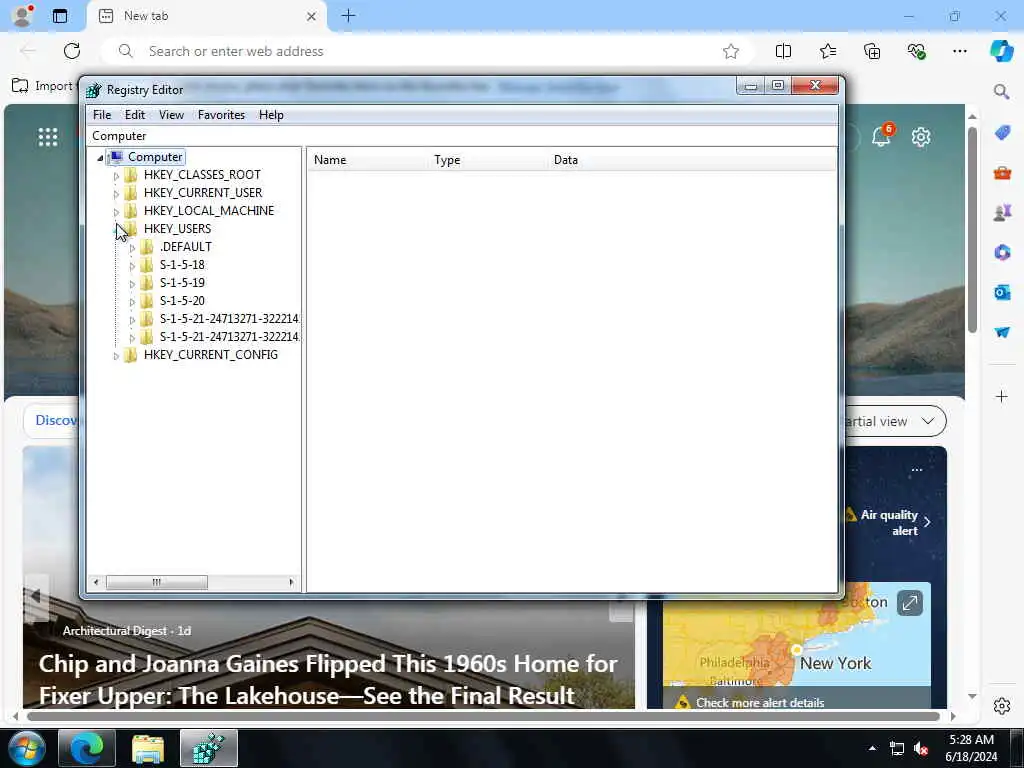Click the volume muted tray icon
Screen dimensions: 1024x768
[x=921, y=748]
